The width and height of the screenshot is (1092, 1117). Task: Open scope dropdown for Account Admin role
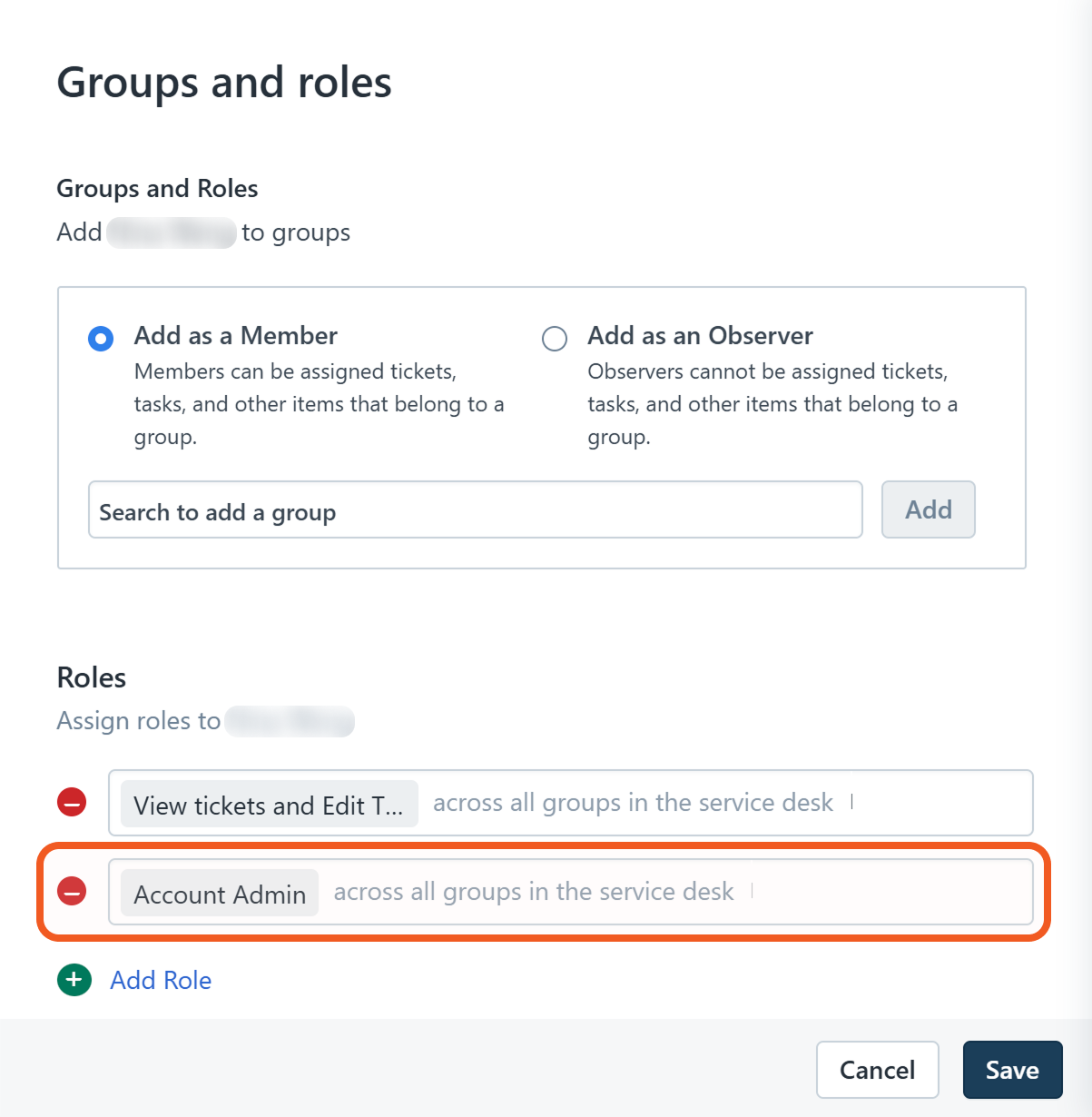coord(534,892)
